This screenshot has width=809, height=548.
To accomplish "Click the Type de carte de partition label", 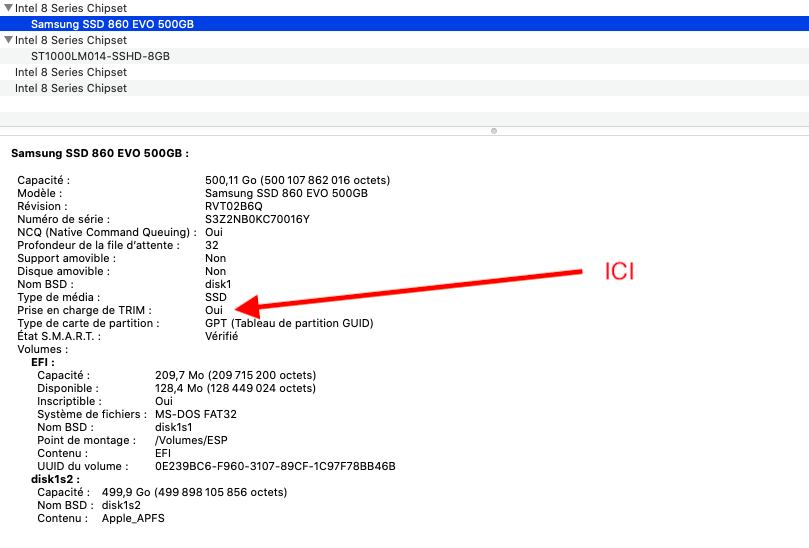I will pyautogui.click(x=88, y=323).
